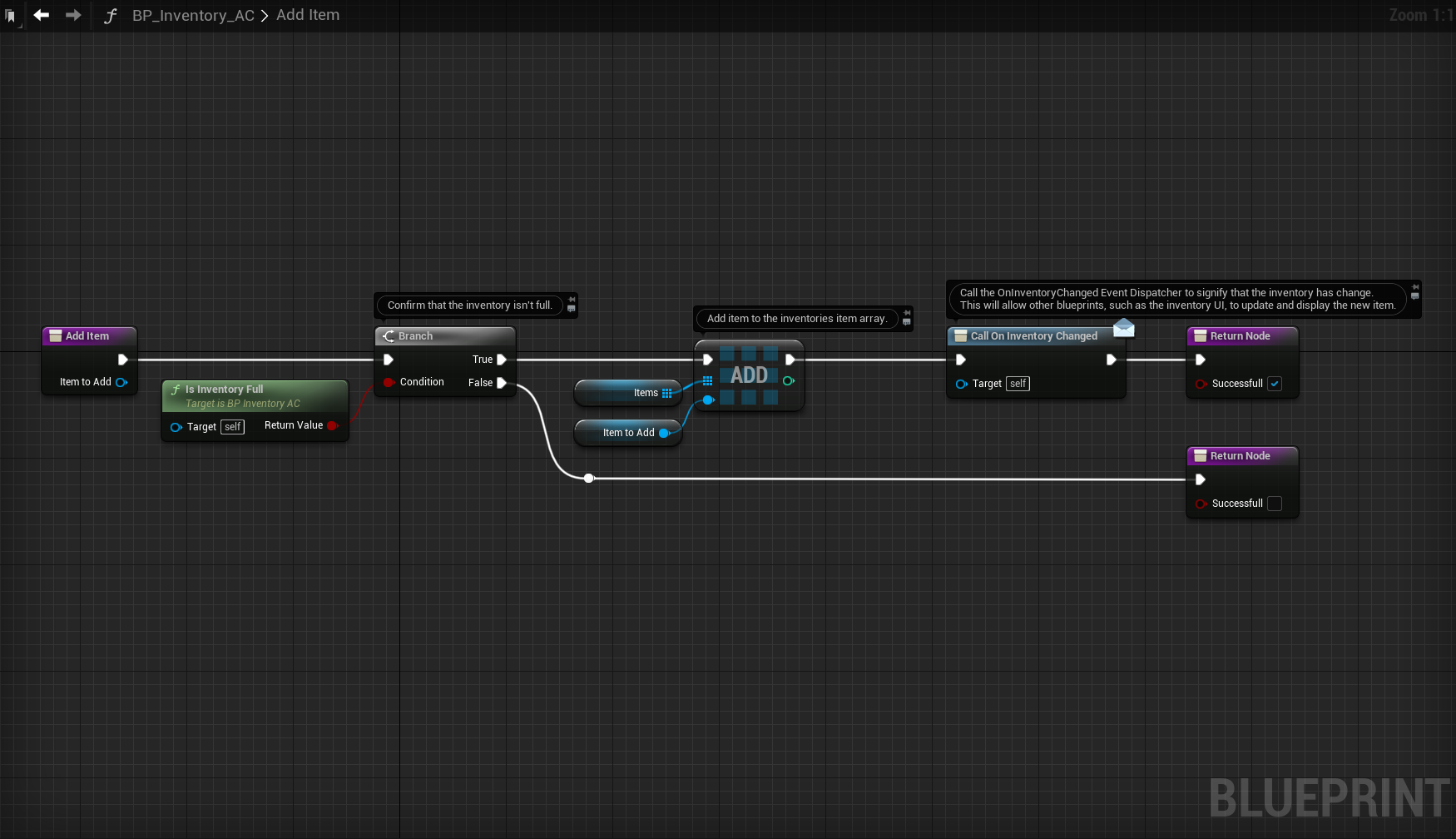Select the ADD array node
This screenshot has width=1456, height=839.
pyautogui.click(x=749, y=375)
